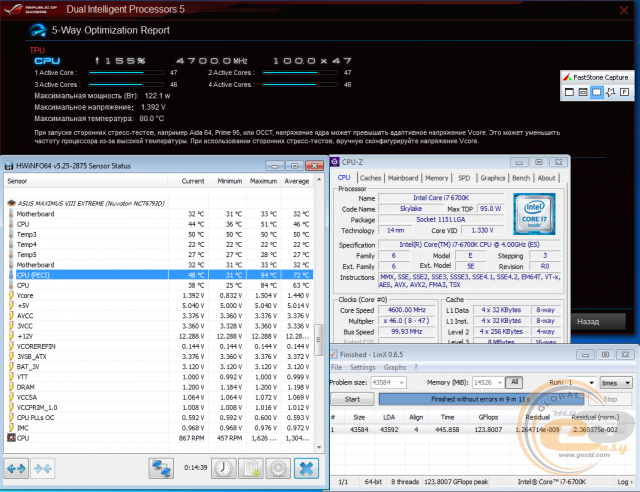
Task: Click the Start button in LinX
Action: (352, 399)
